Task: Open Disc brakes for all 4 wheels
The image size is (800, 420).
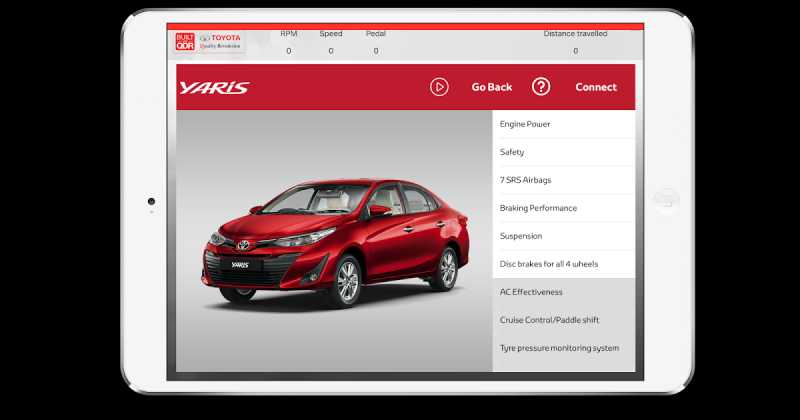Action: (564, 264)
